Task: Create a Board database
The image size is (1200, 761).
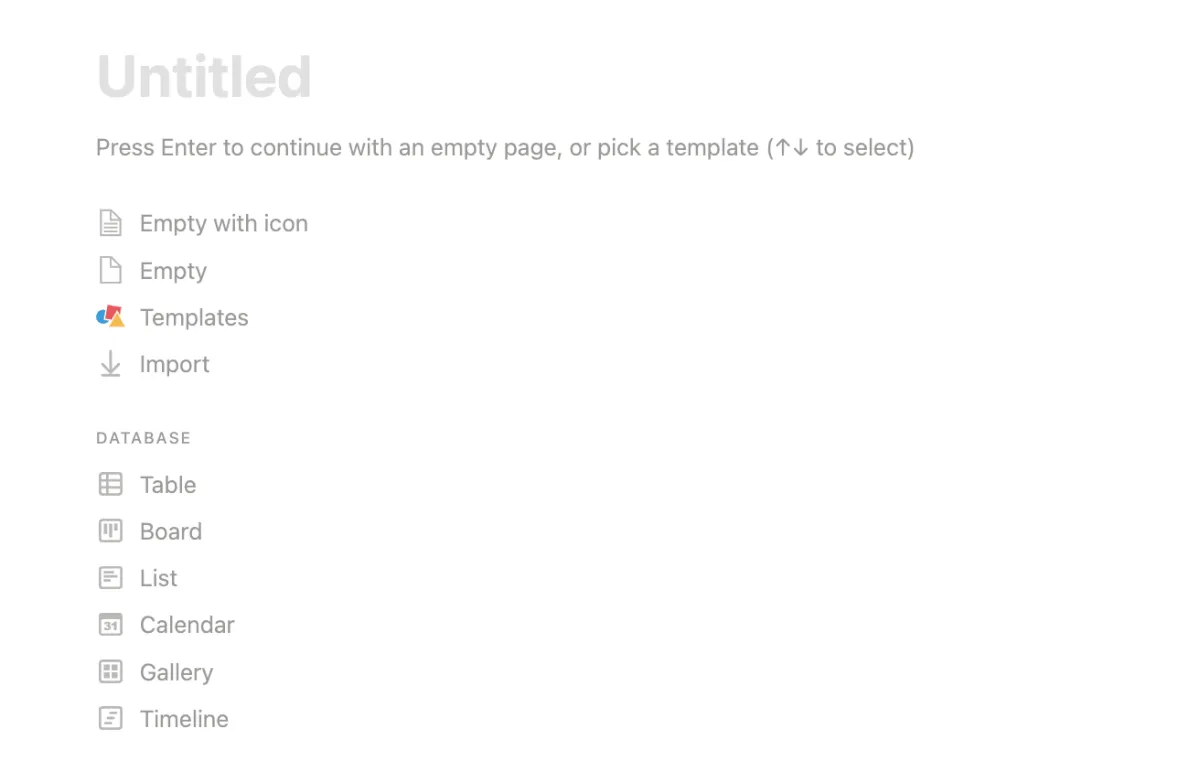Action: click(x=171, y=531)
